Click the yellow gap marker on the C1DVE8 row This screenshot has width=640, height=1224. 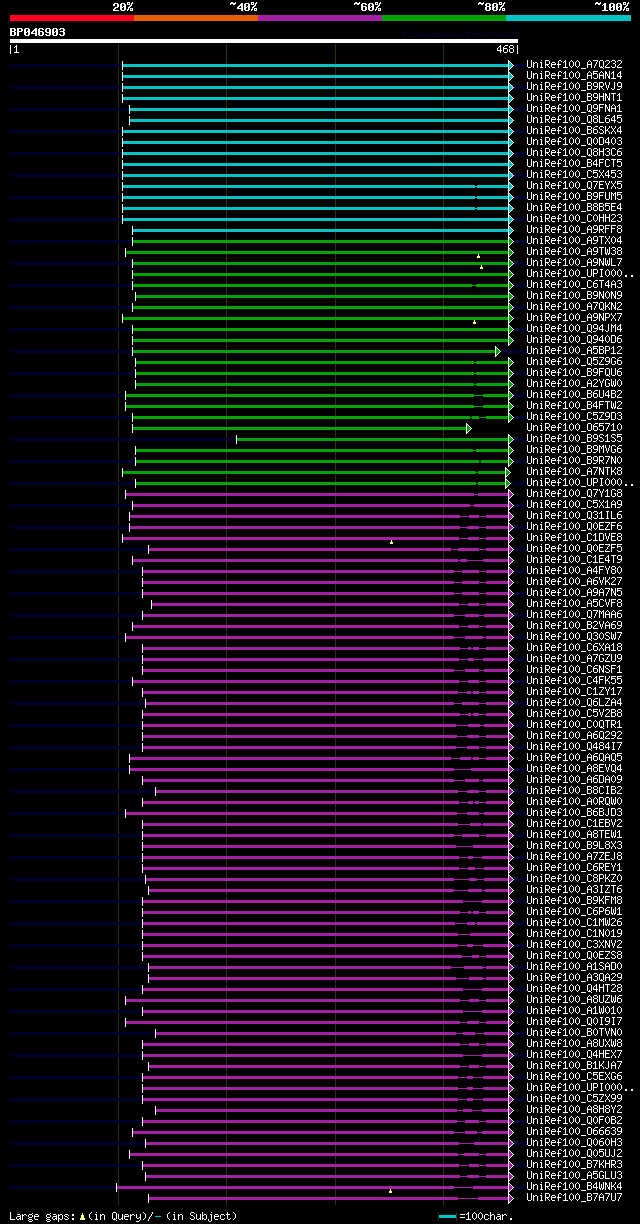(x=392, y=542)
